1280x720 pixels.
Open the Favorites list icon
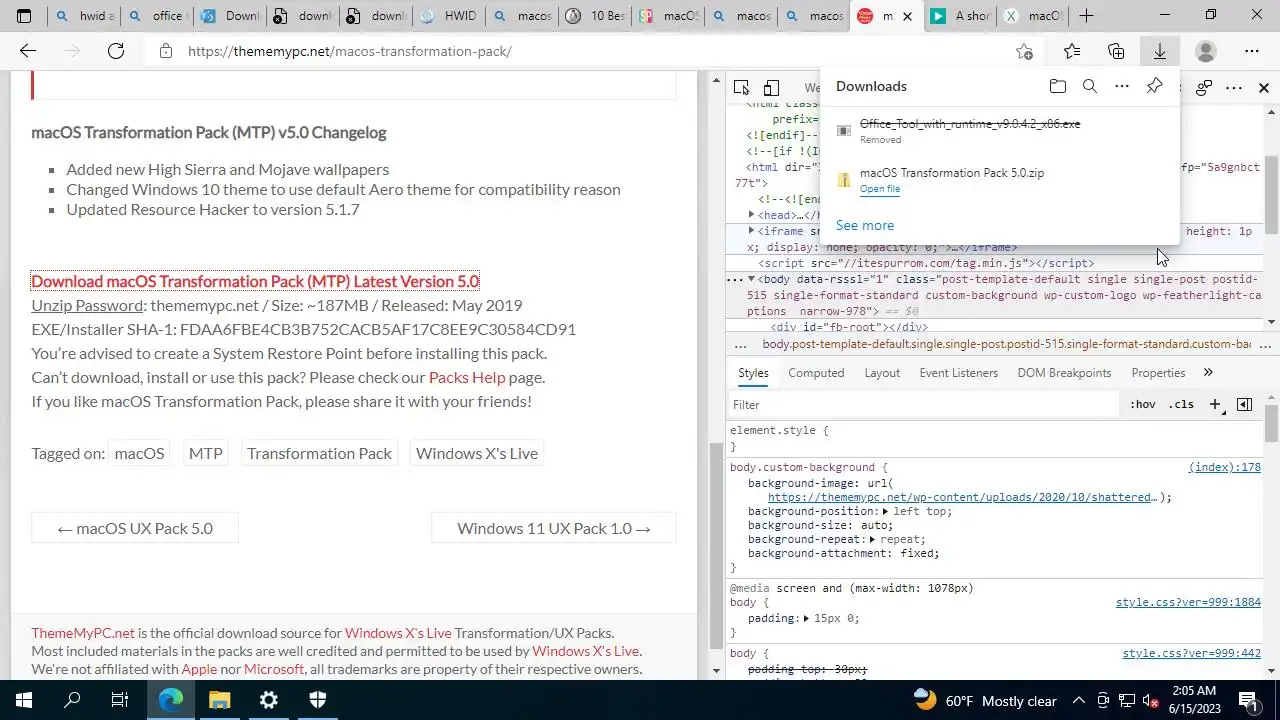pos(1072,51)
